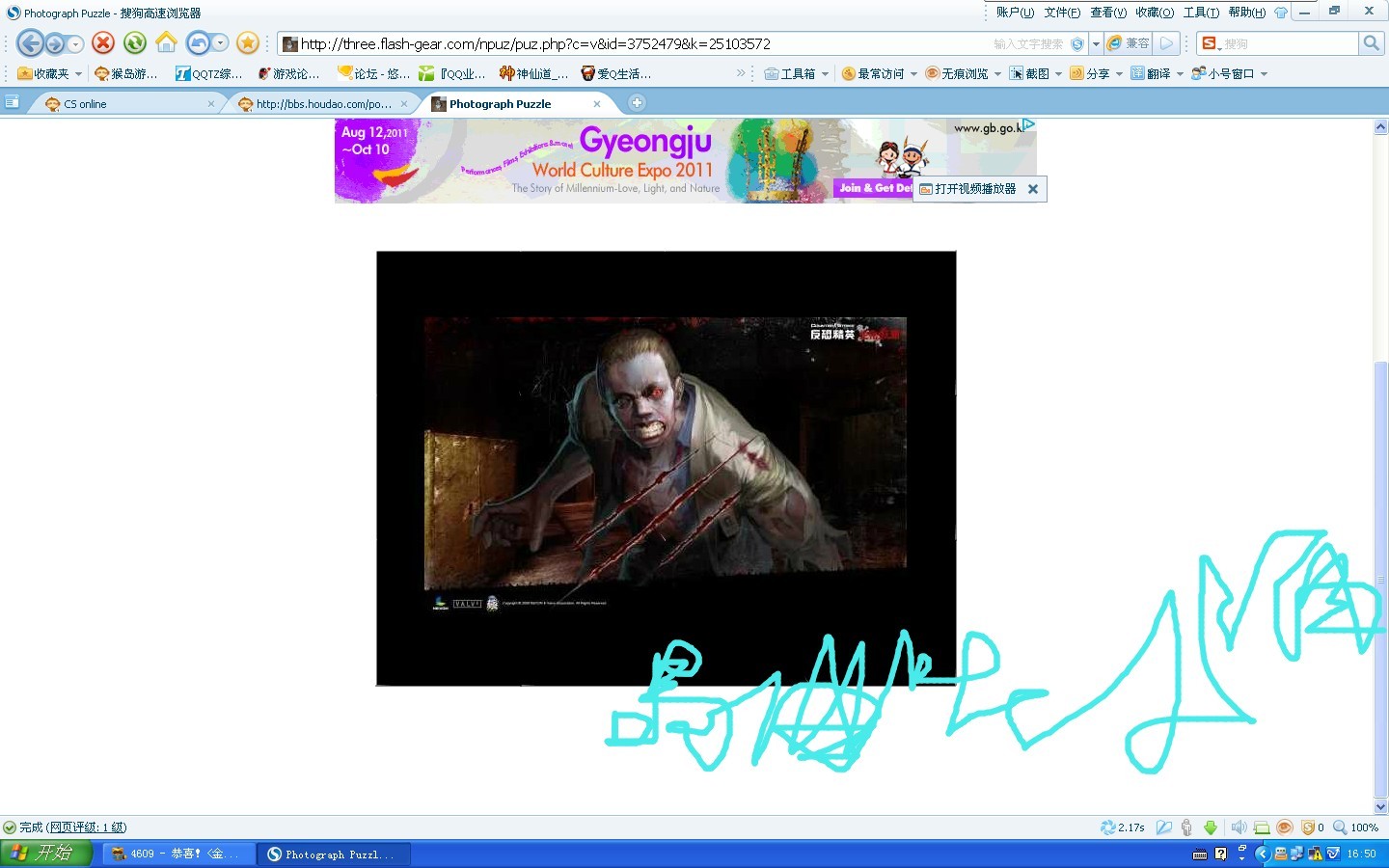Click the blue go arrow next to address bar
The image size is (1389, 868).
coord(1166,43)
